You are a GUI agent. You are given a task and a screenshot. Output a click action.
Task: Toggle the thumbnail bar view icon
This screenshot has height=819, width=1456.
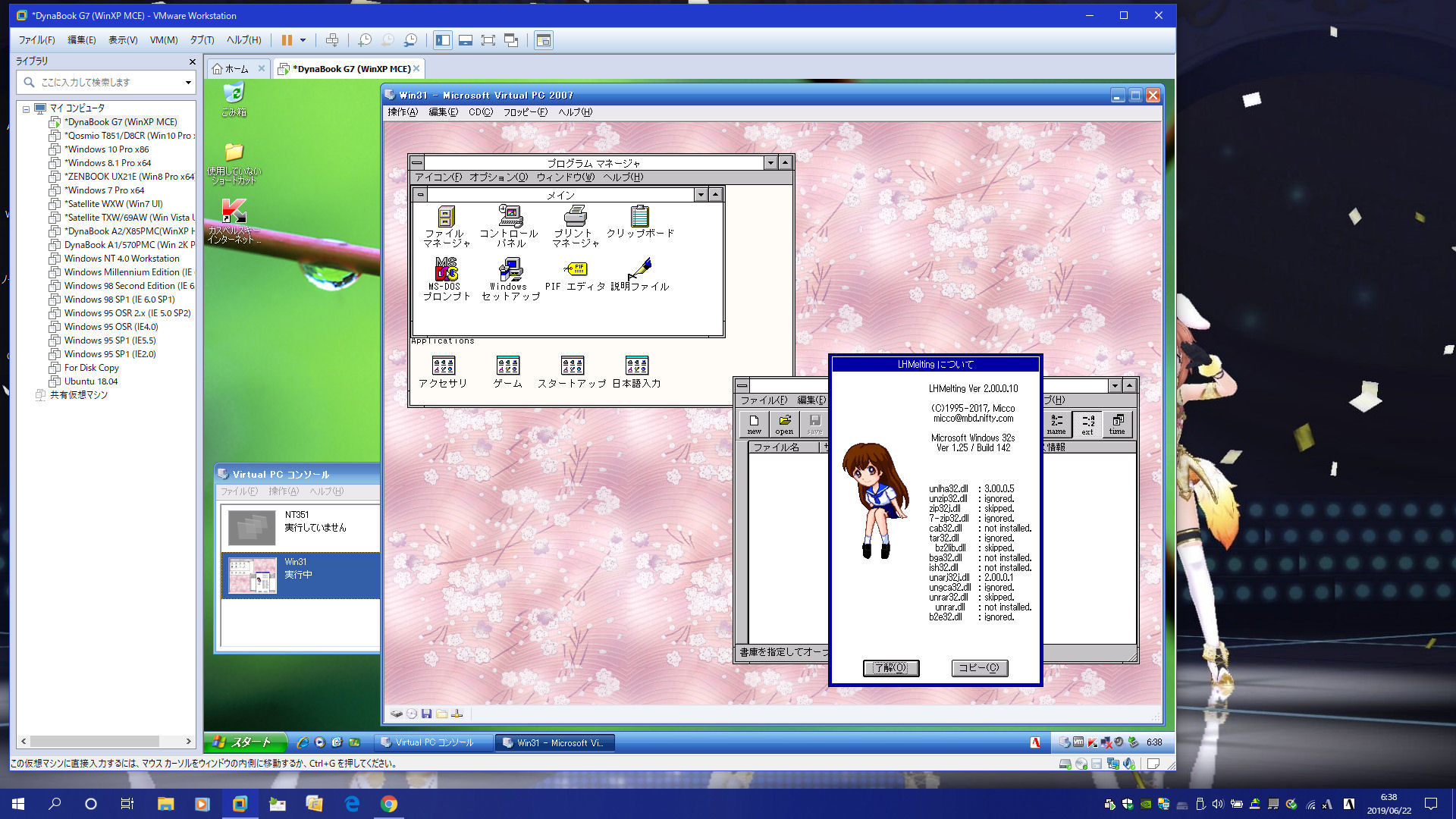point(466,40)
